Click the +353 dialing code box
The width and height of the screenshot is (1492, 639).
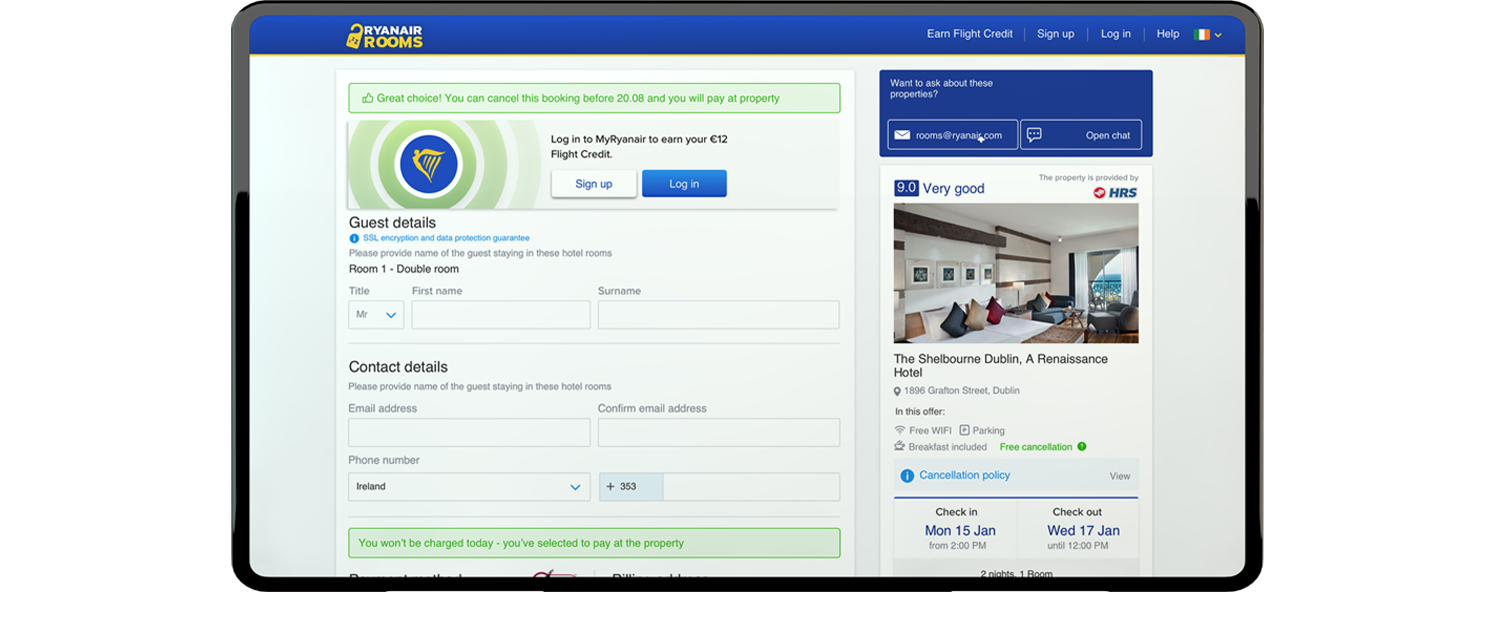click(x=631, y=487)
